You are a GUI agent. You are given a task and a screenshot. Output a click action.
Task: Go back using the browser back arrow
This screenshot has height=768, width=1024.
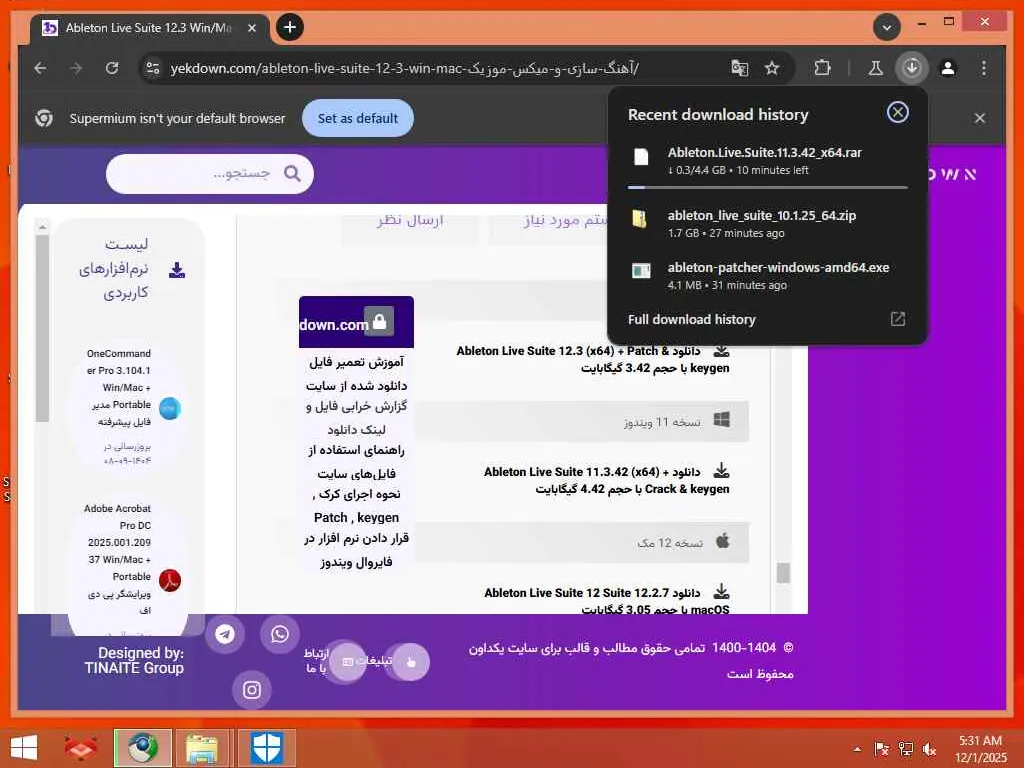pos(40,68)
